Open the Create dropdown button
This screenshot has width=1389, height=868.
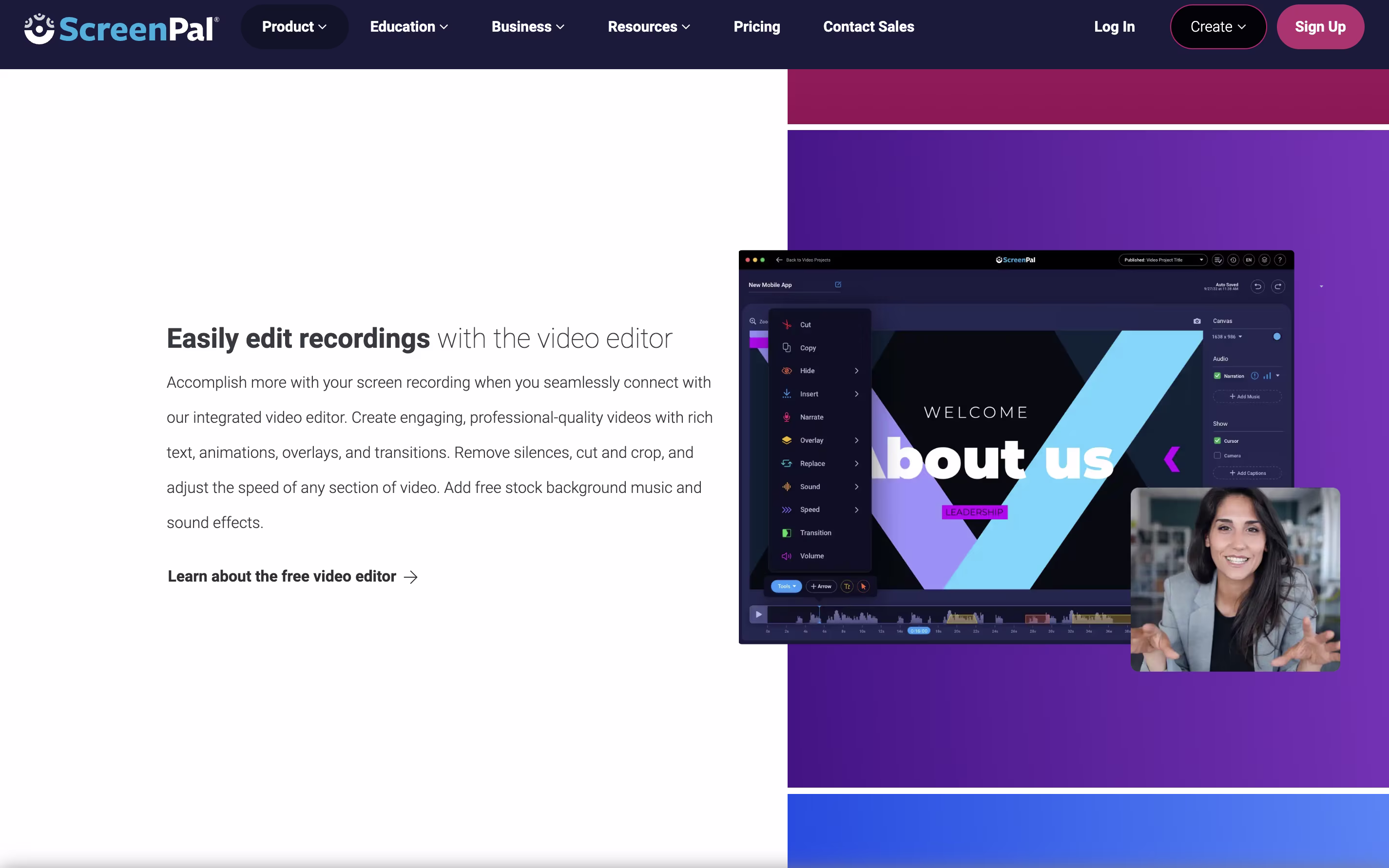tap(1218, 26)
